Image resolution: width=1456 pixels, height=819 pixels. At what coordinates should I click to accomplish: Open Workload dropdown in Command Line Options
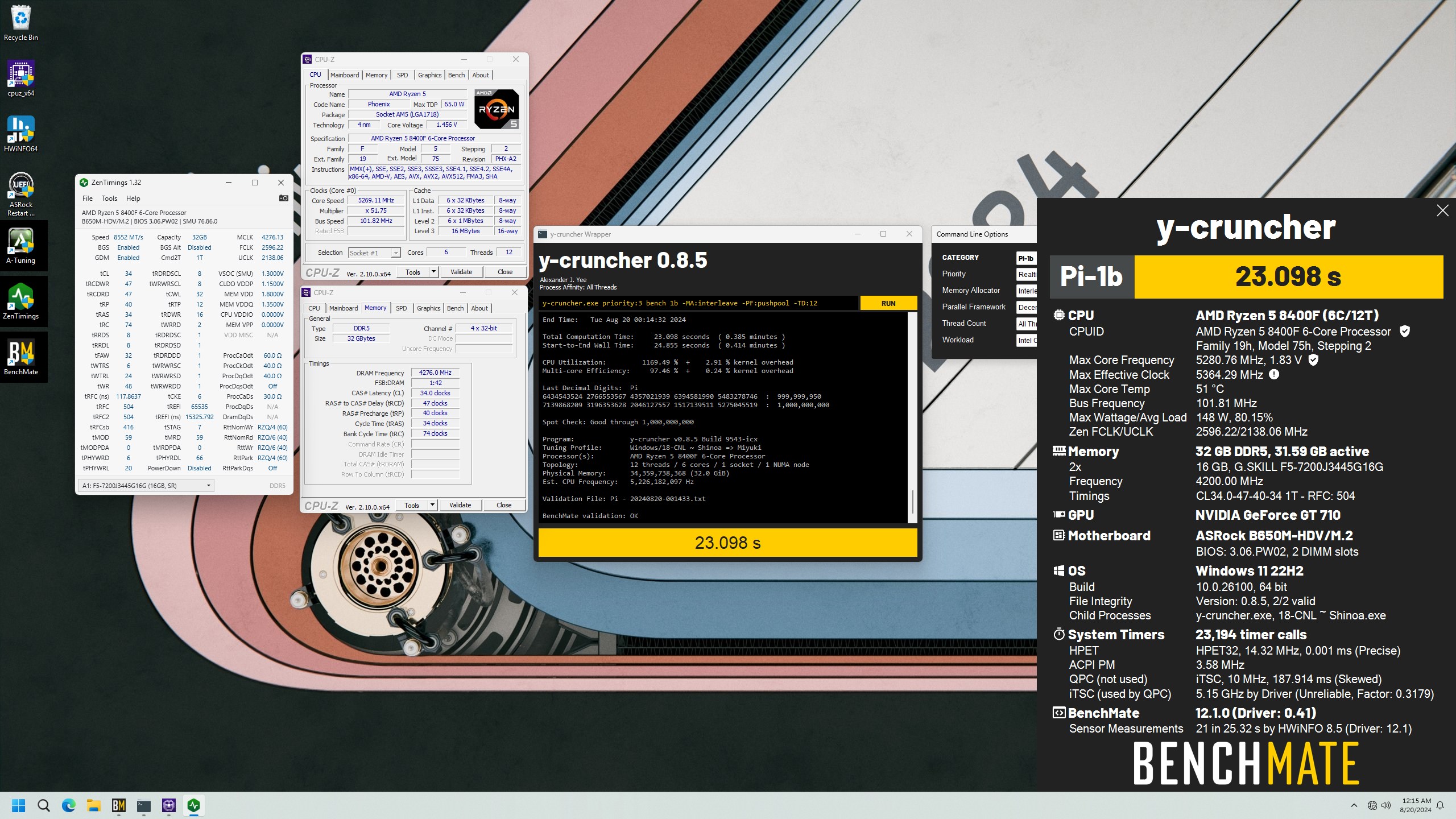1027,340
